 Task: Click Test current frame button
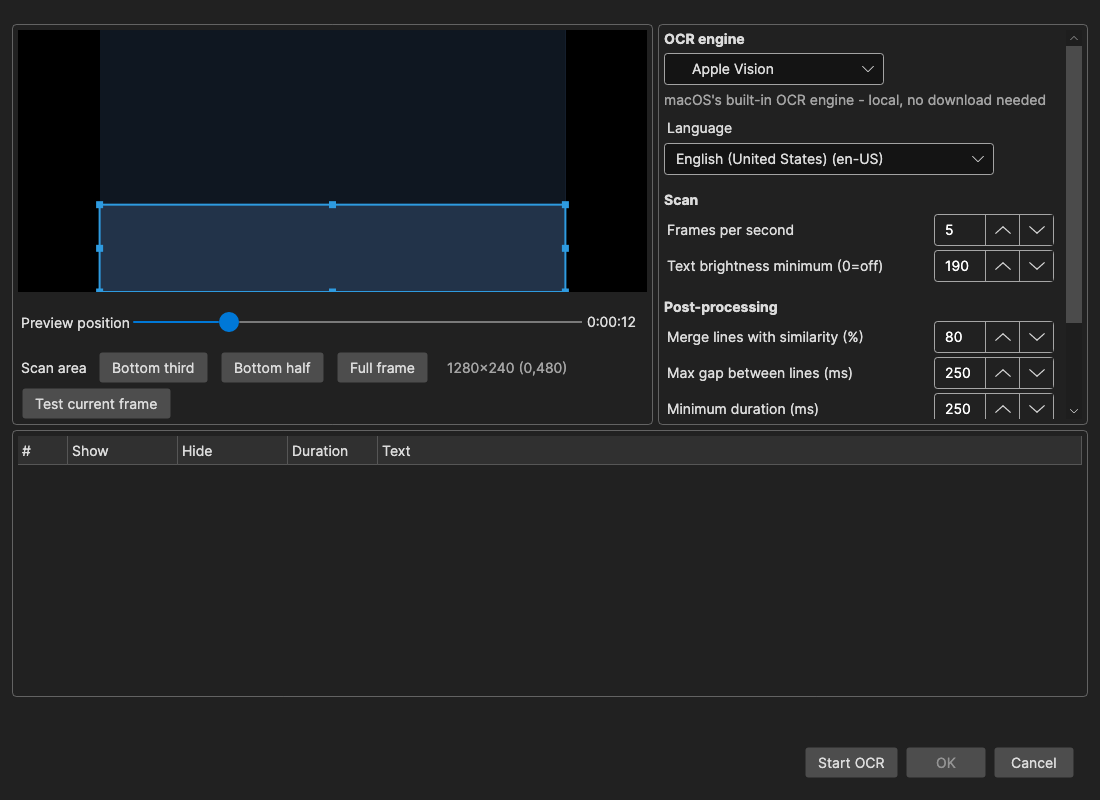96,404
